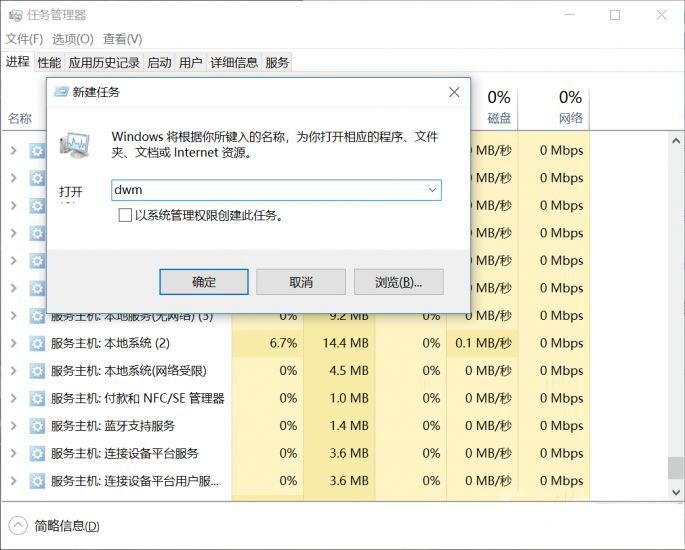Expand the 服务主机: 本地系统(网络受限) row
This screenshot has height=550, width=685.
click(x=14, y=371)
